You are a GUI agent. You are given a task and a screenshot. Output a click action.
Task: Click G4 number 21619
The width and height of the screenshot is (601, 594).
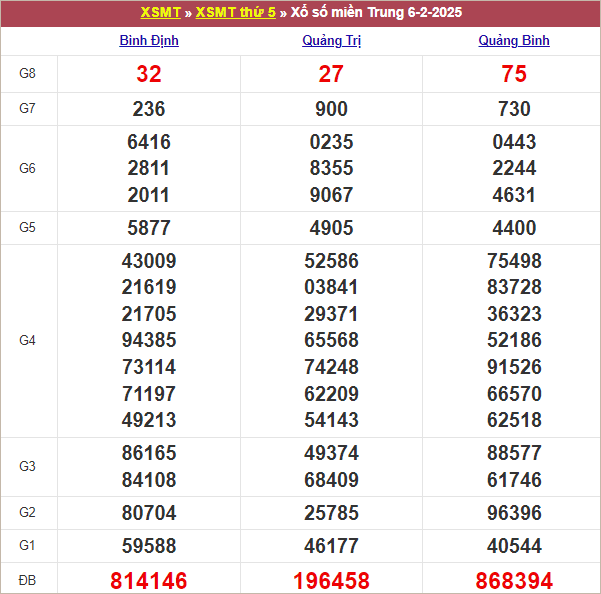tap(149, 287)
